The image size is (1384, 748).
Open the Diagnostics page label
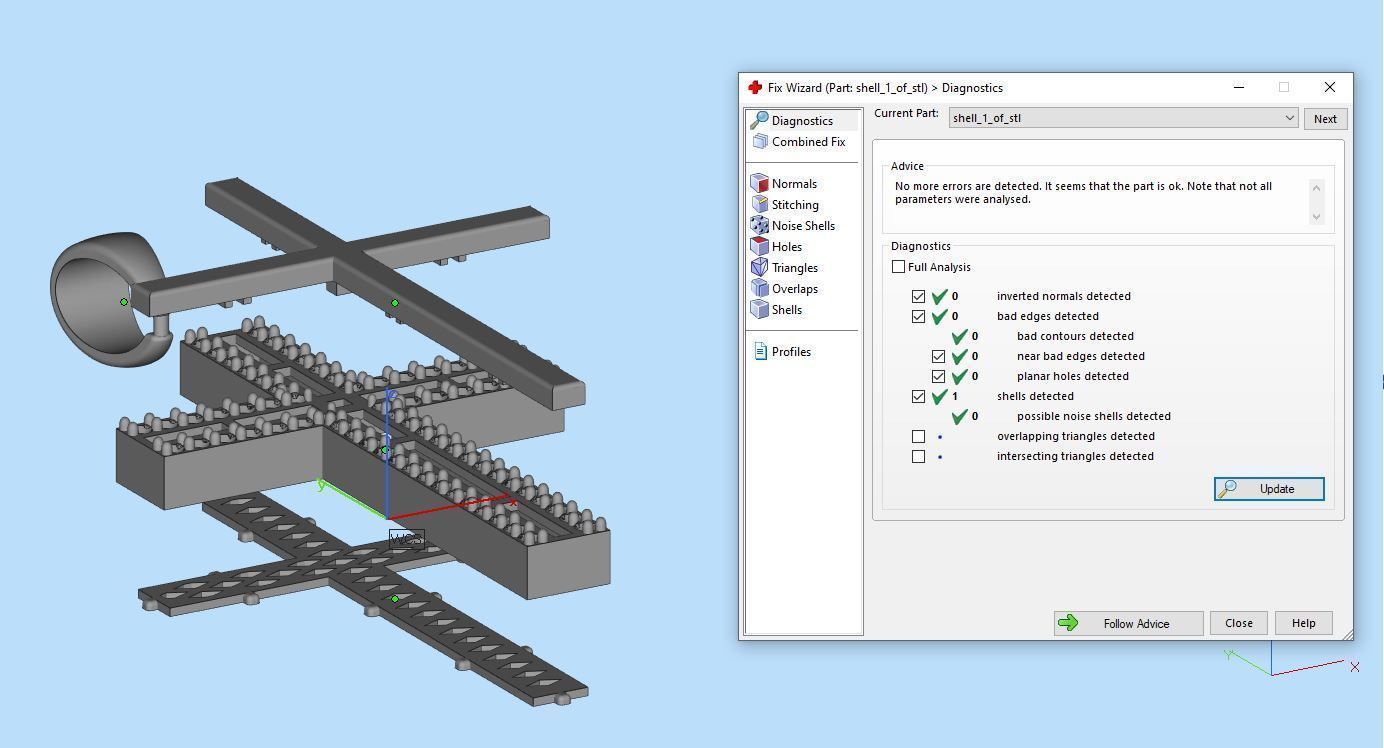(x=802, y=121)
